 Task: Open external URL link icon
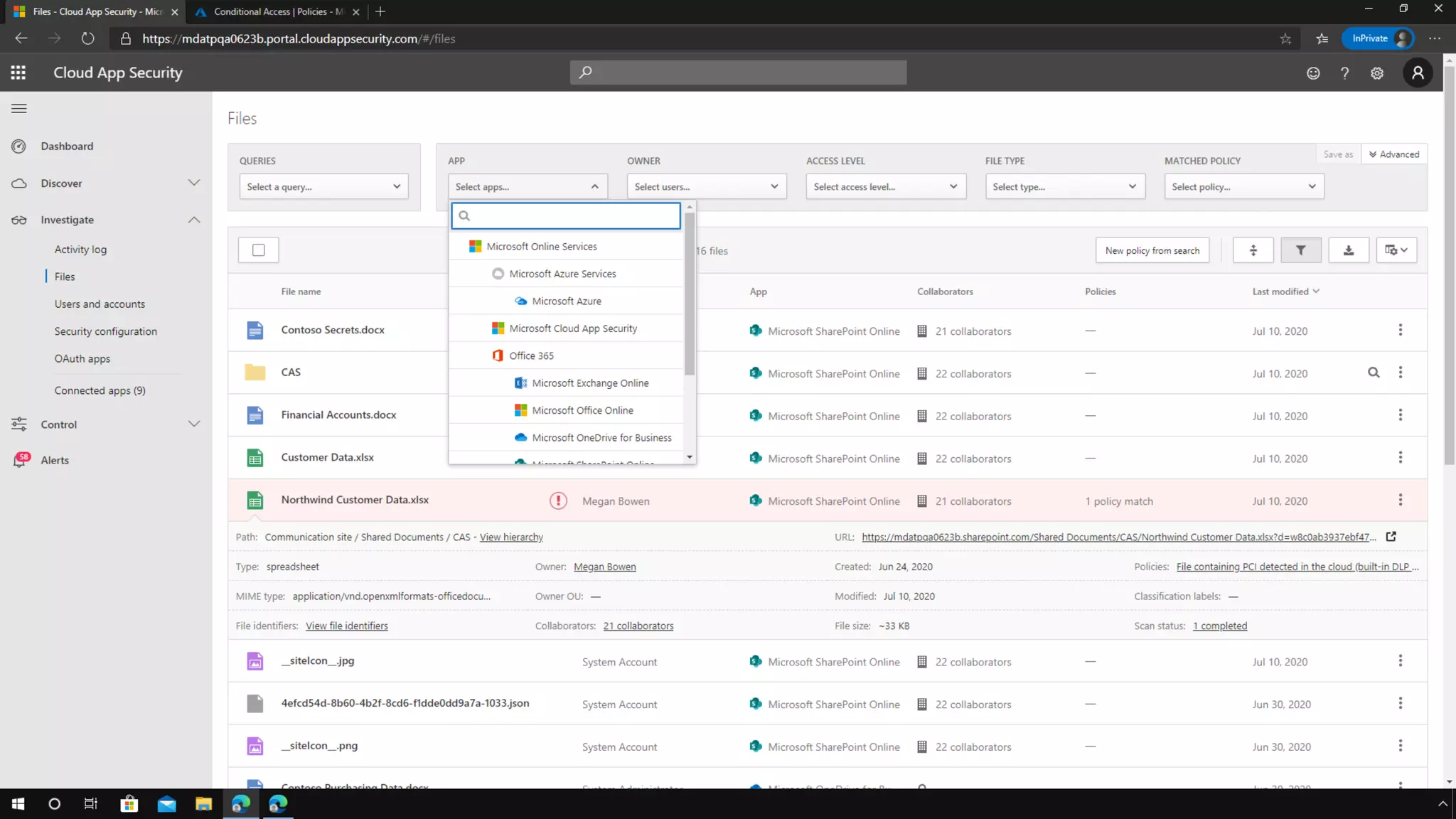pos(1391,537)
